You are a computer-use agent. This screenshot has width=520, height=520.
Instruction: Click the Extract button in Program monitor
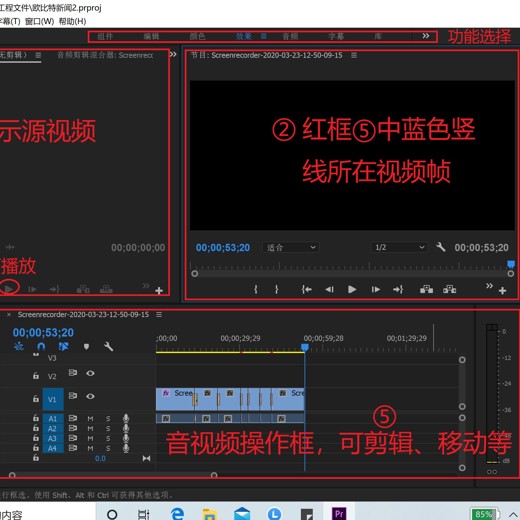point(450,289)
